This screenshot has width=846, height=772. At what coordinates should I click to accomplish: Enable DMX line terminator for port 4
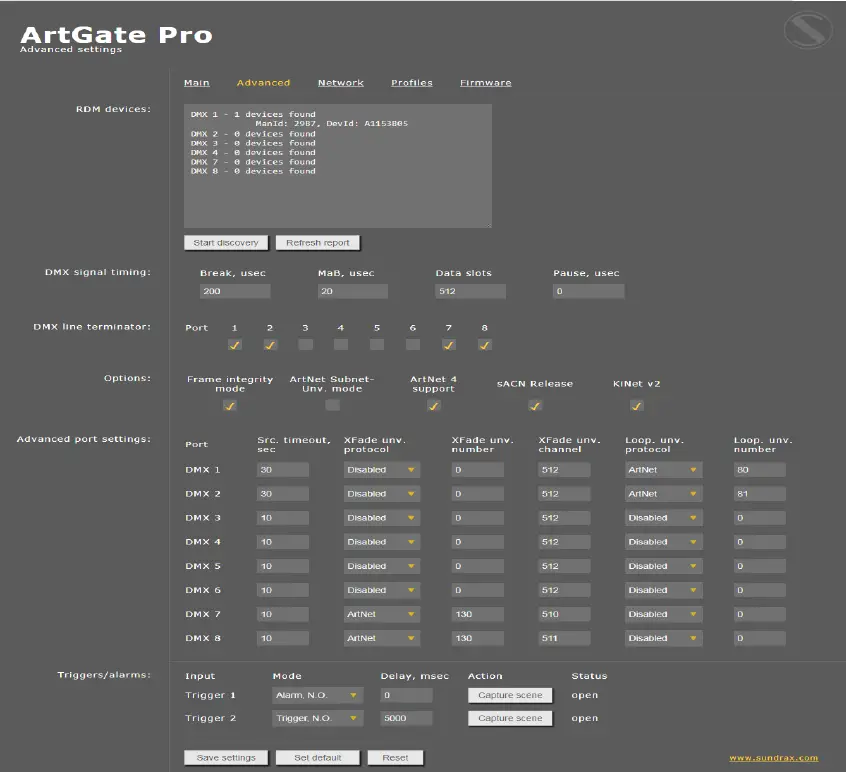pos(341,344)
